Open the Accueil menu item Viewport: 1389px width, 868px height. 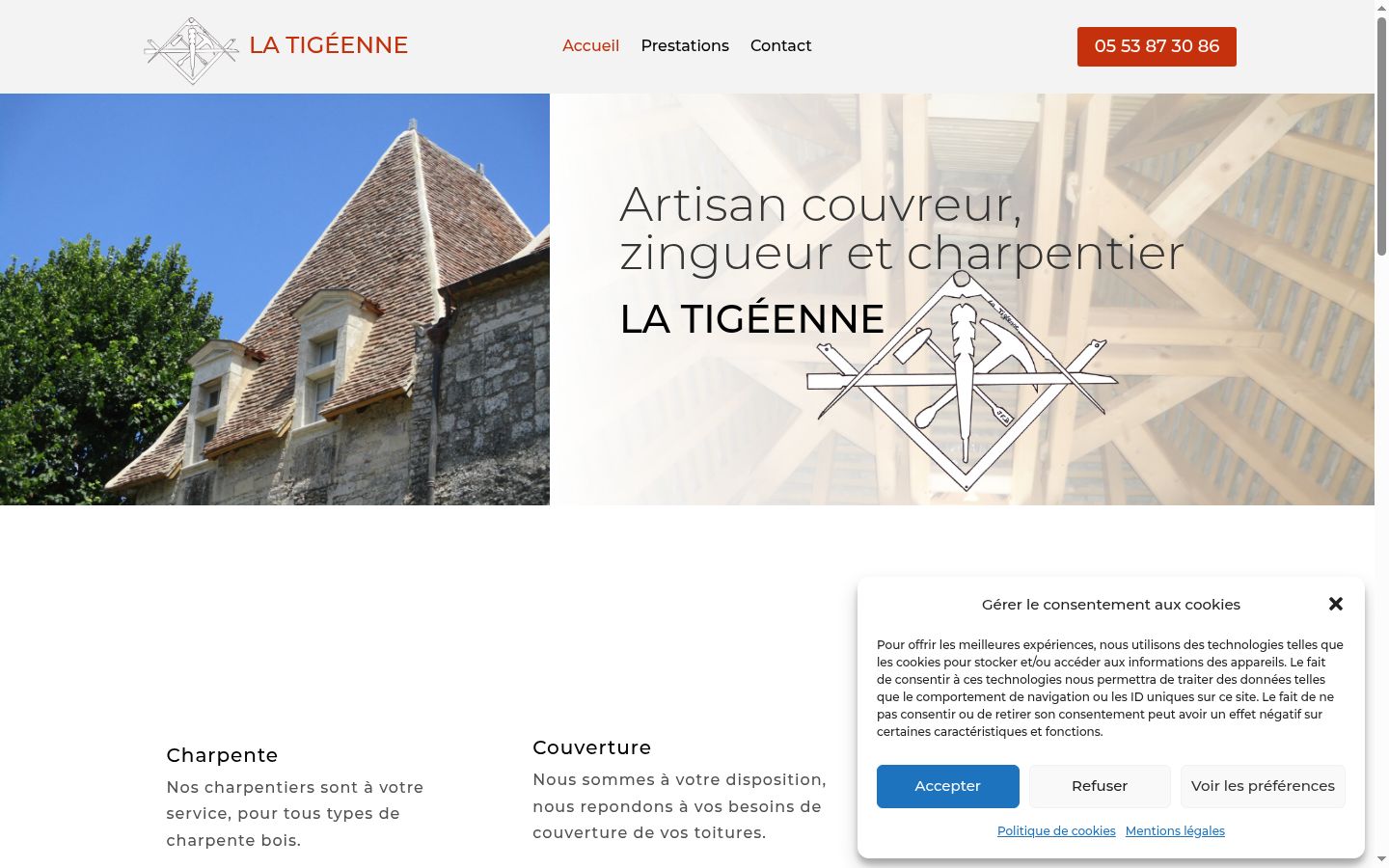(x=590, y=45)
